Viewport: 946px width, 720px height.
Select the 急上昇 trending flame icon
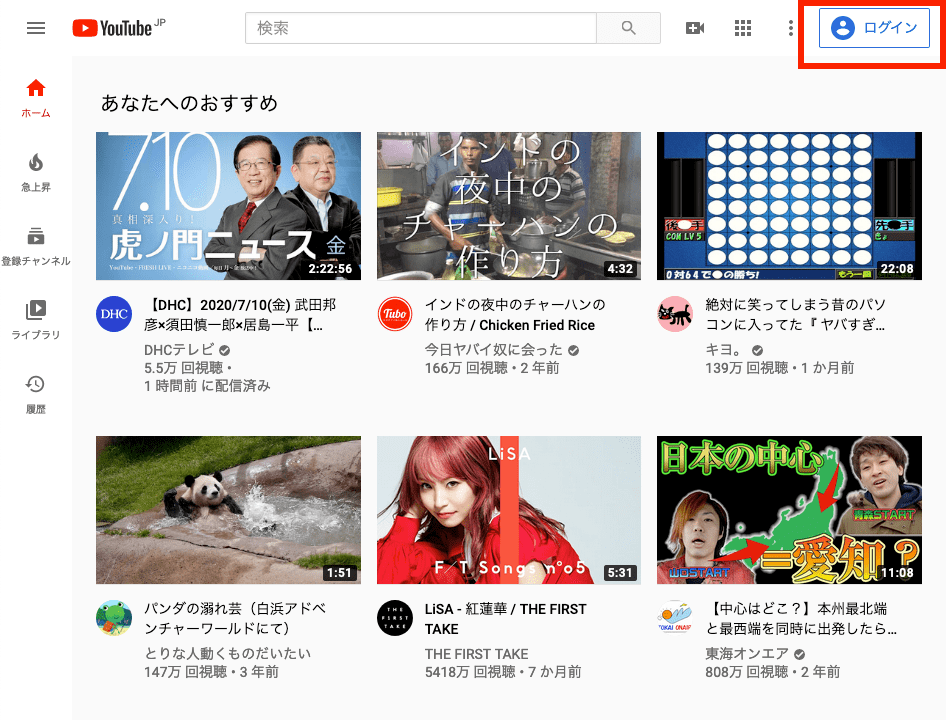[35, 160]
